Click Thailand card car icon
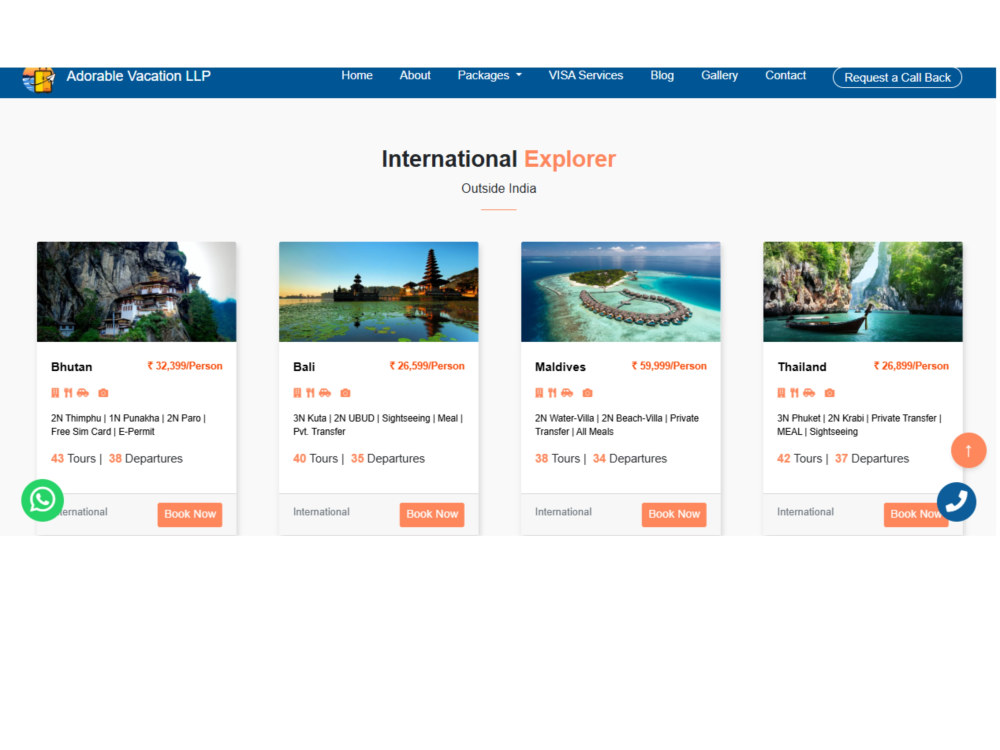This screenshot has height=750, width=1000. pyautogui.click(x=809, y=393)
